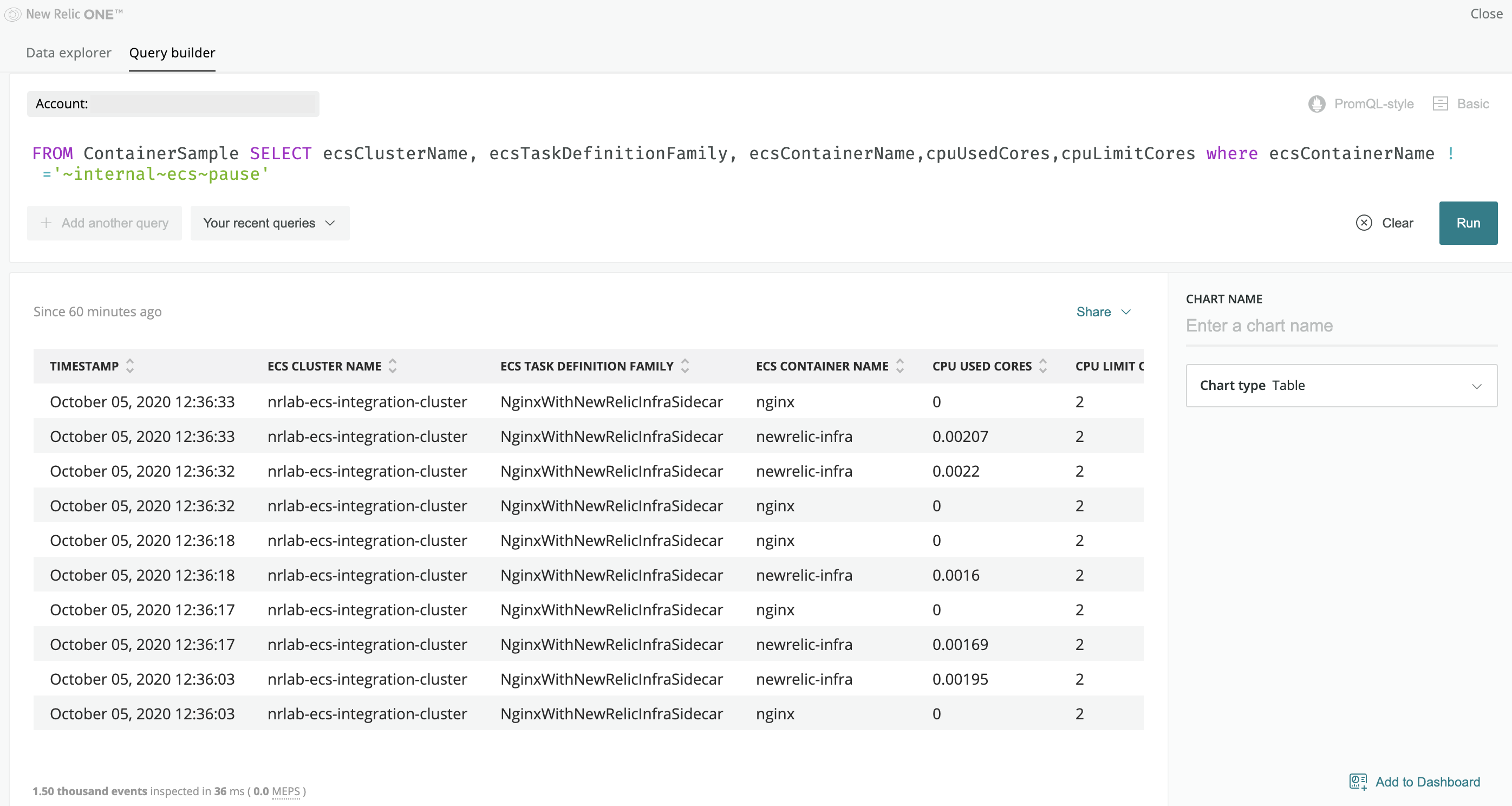
Task: Click the MEPS abbreviation link
Action: tap(285, 791)
